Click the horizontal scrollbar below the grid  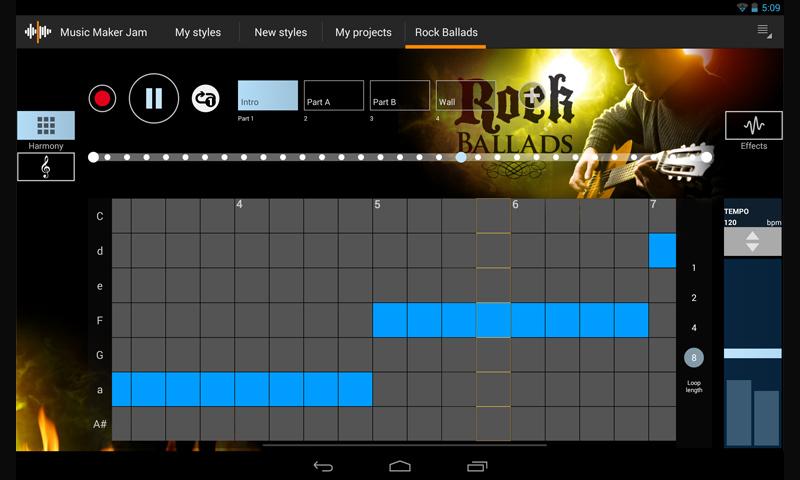(x=405, y=445)
